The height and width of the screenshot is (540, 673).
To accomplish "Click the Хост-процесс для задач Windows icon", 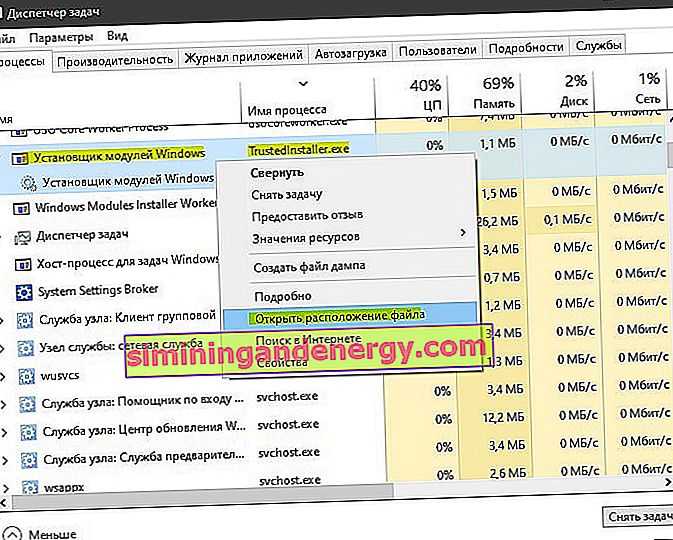I will click(23, 264).
